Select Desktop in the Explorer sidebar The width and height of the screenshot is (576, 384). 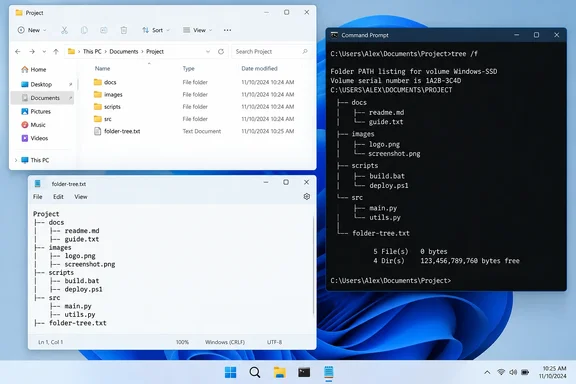(42, 84)
